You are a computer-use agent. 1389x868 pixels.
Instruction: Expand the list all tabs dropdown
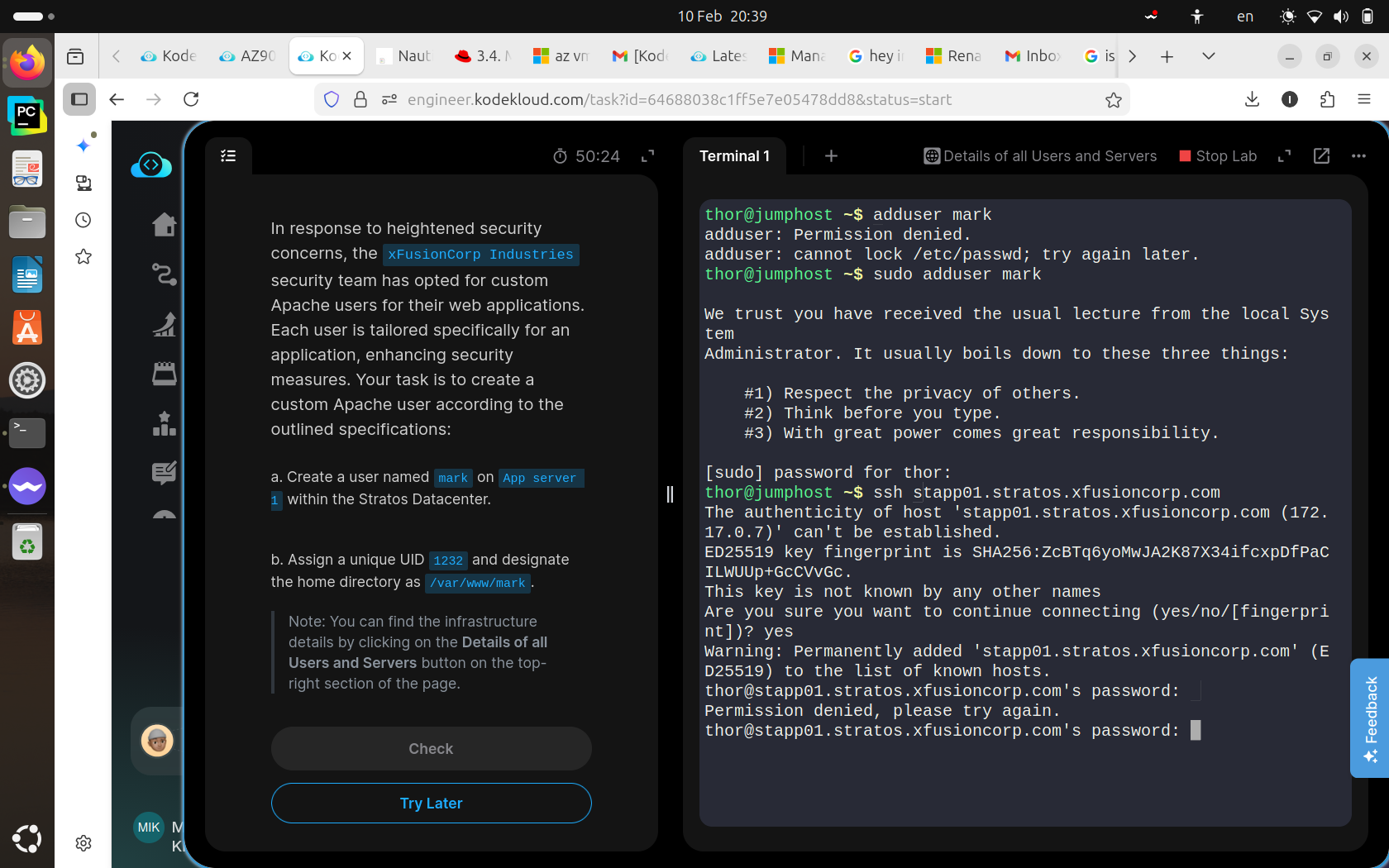click(1208, 56)
